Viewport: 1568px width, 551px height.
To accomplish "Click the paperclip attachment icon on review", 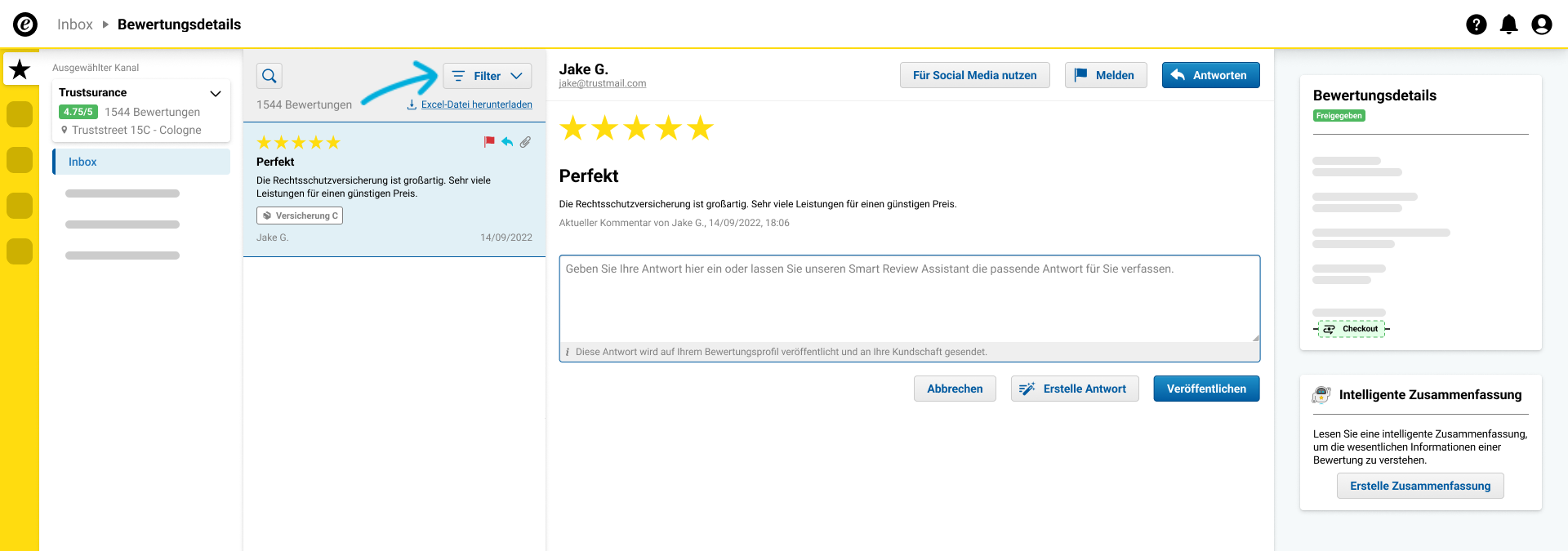I will [x=525, y=142].
